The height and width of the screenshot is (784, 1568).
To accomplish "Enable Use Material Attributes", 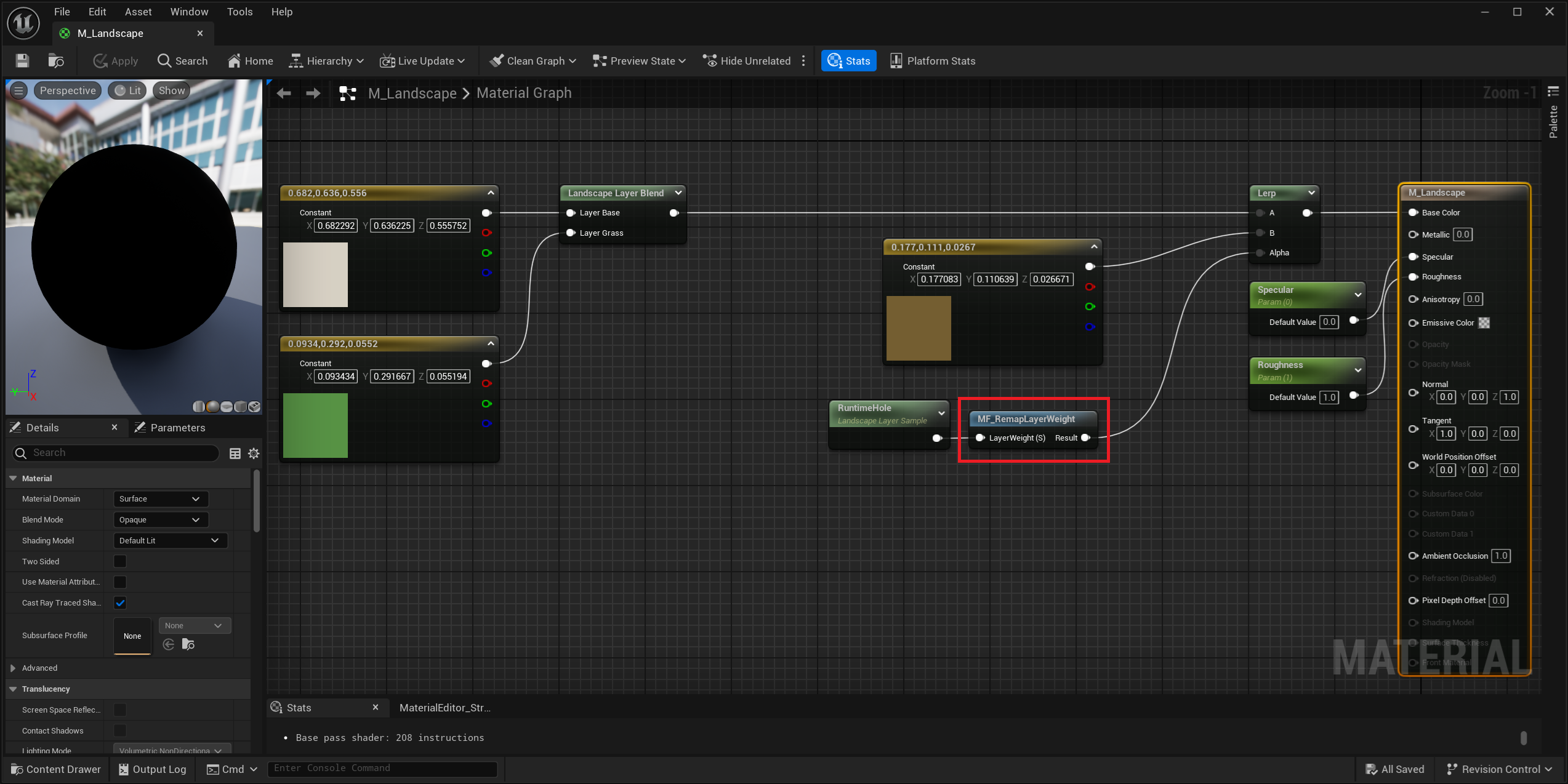I will click(119, 582).
